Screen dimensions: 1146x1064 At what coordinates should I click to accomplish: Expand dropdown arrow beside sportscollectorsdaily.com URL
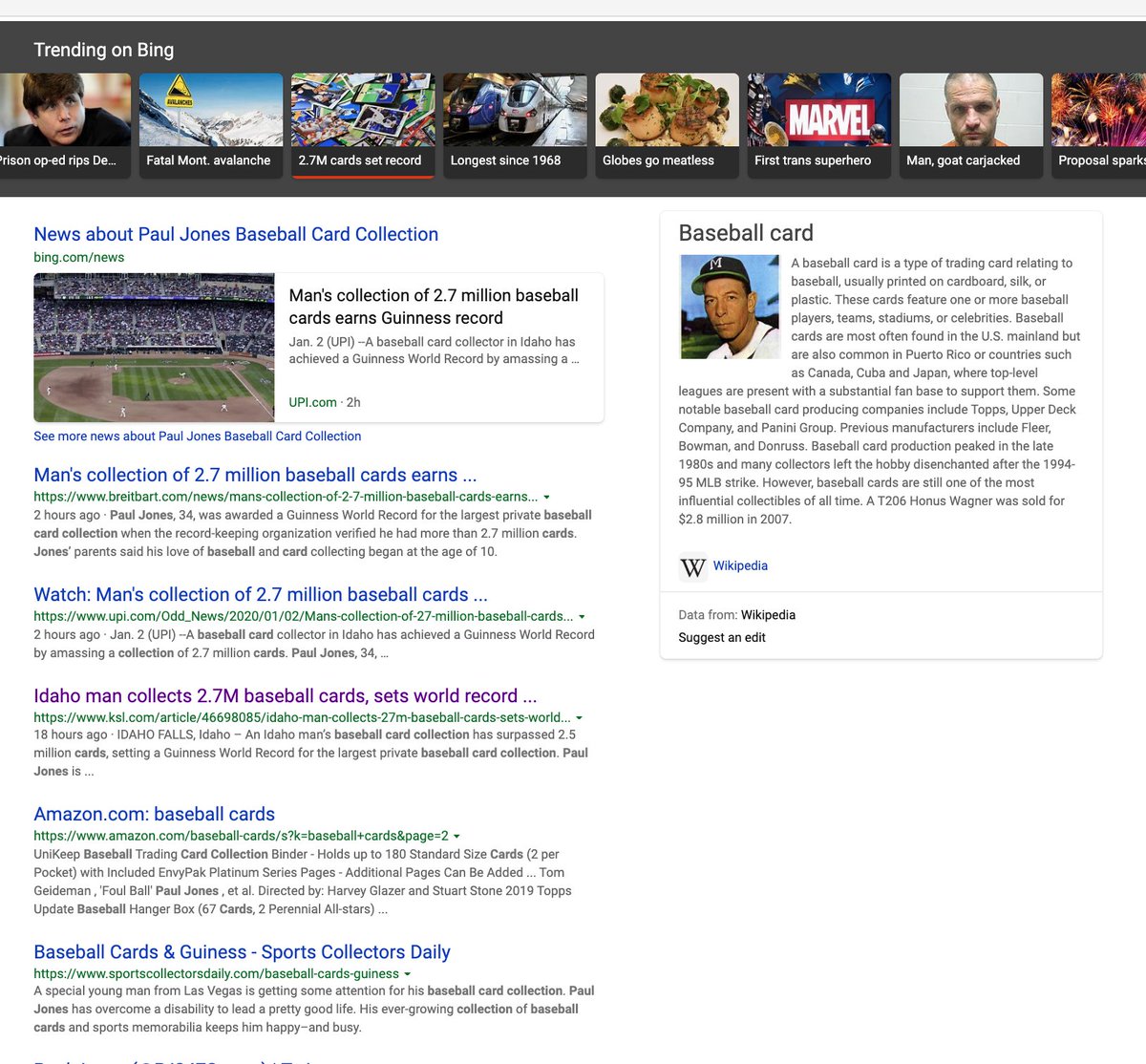pos(408,974)
